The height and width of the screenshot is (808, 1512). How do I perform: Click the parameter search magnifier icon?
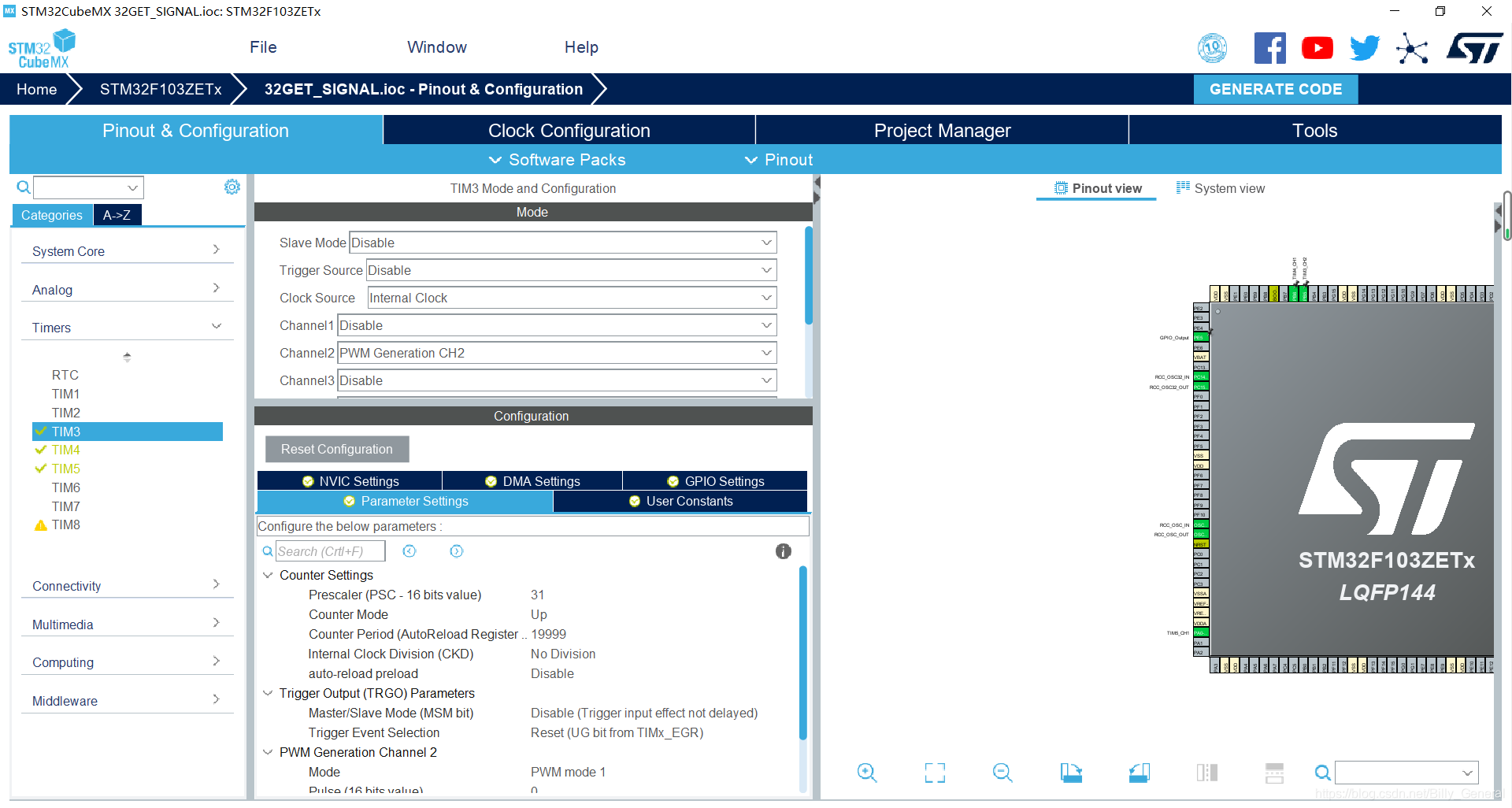point(268,551)
